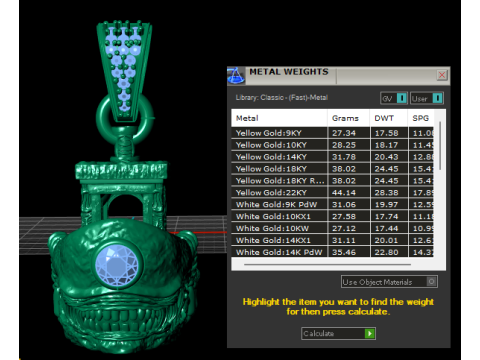Click the 27.34 grams value
The width and height of the screenshot is (480, 360).
[x=344, y=133]
